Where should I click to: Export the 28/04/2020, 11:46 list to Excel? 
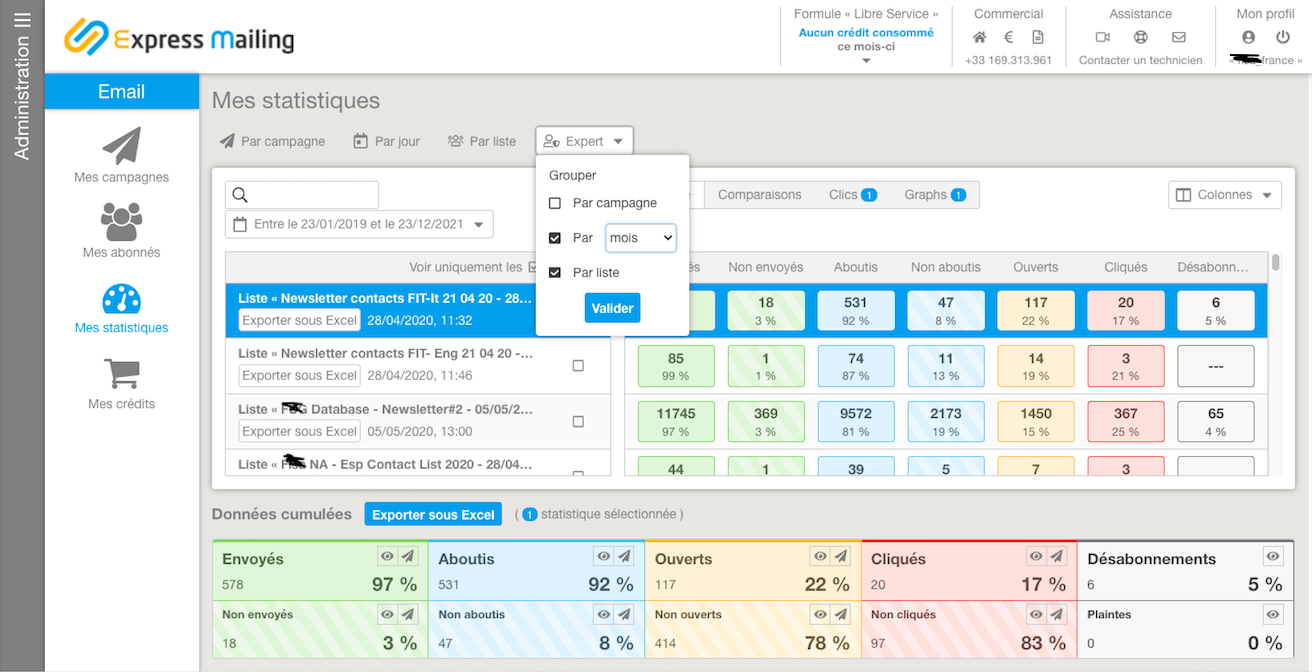pos(300,375)
